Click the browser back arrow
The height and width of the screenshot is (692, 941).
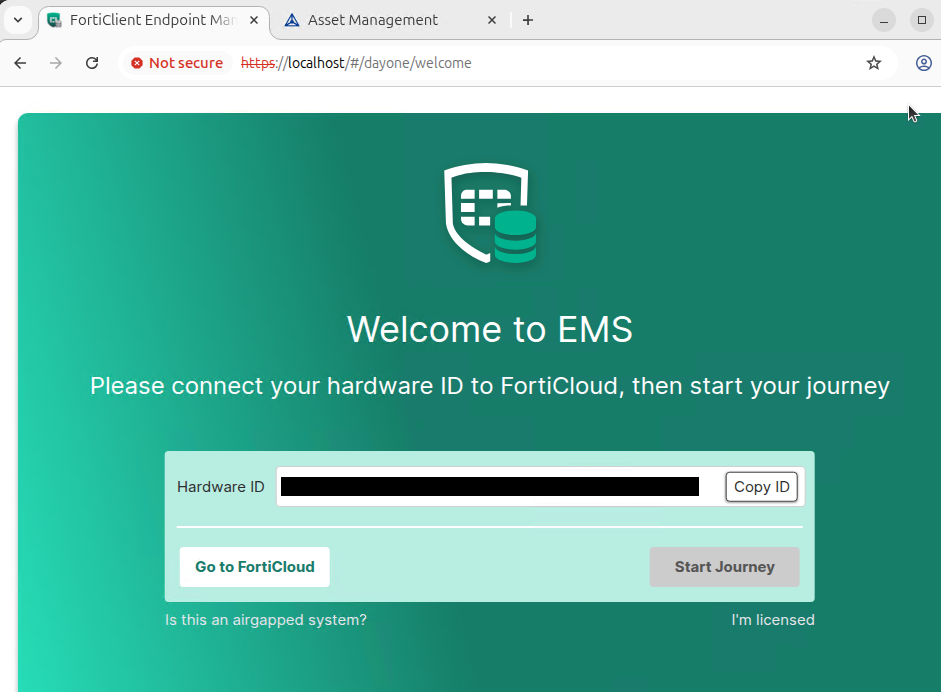[x=20, y=63]
